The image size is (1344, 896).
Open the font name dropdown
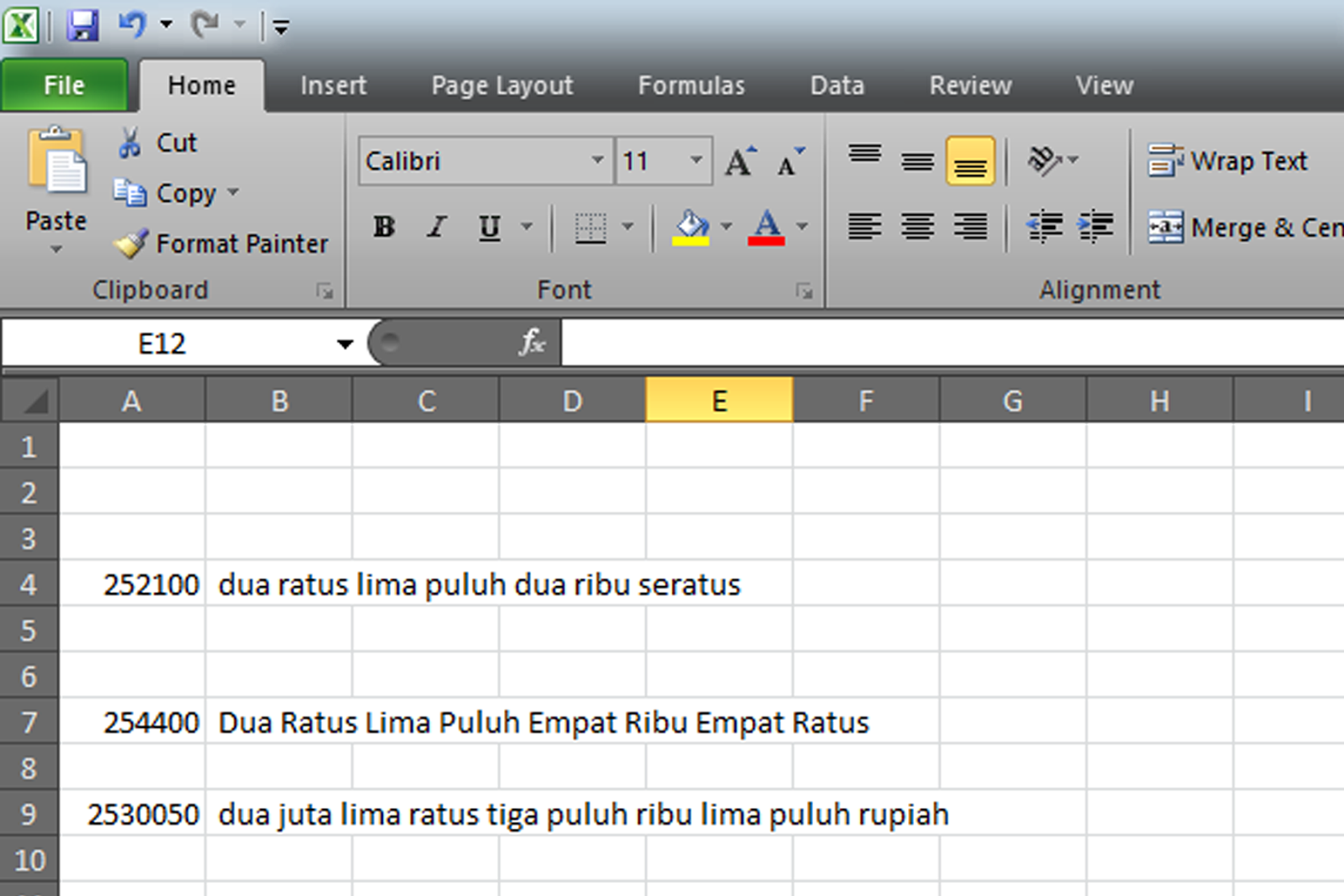[598, 160]
